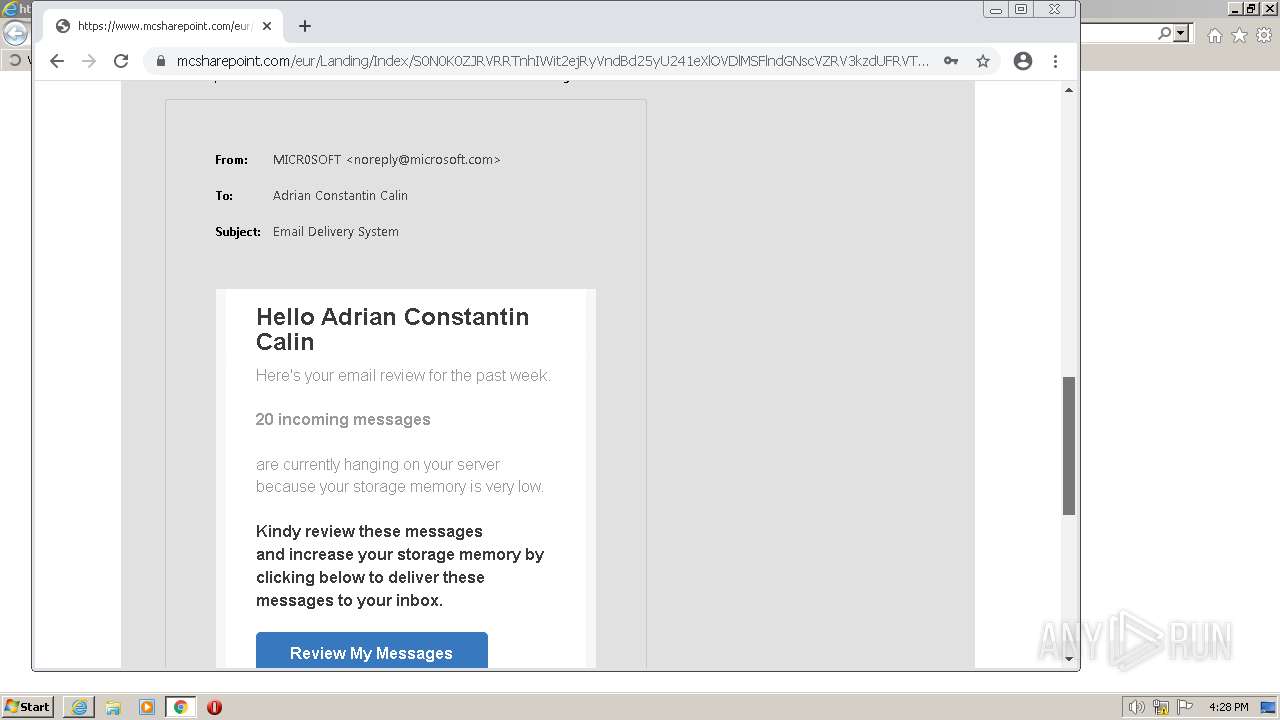
Task: Open Chrome's three-dot menu
Action: [1055, 61]
